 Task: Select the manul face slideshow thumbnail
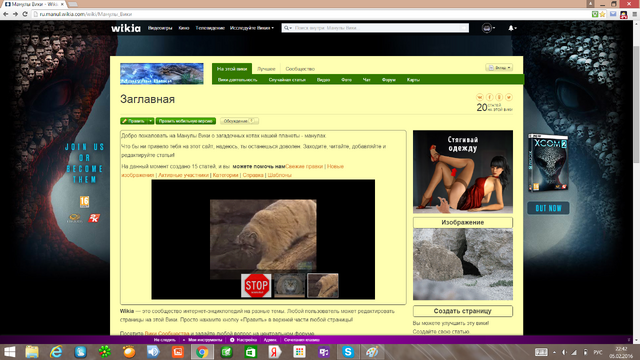point(289,285)
